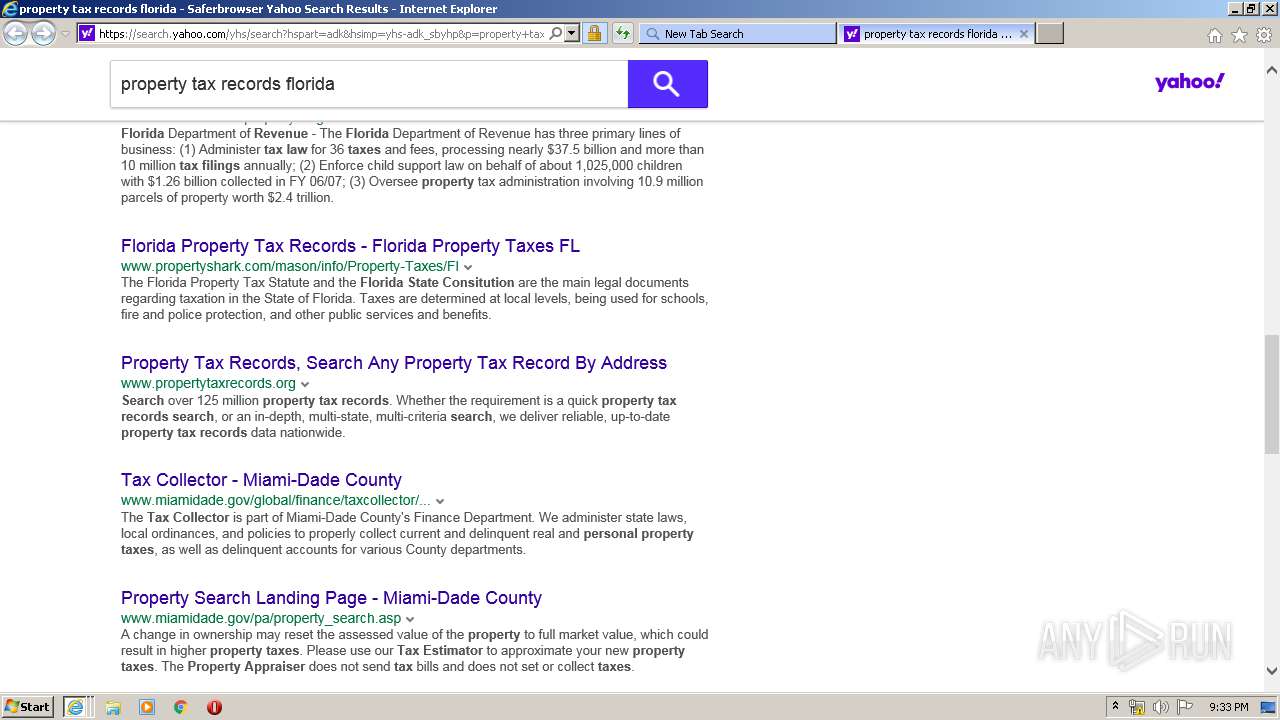Expand options arrow beside property_search.asp URL
The image size is (1280, 720).
tap(410, 619)
